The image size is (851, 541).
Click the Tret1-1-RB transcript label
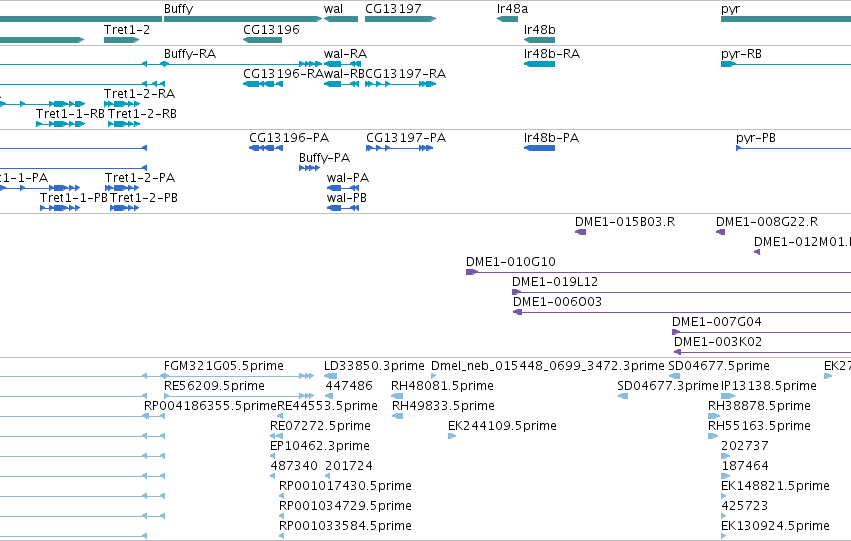coord(70,114)
